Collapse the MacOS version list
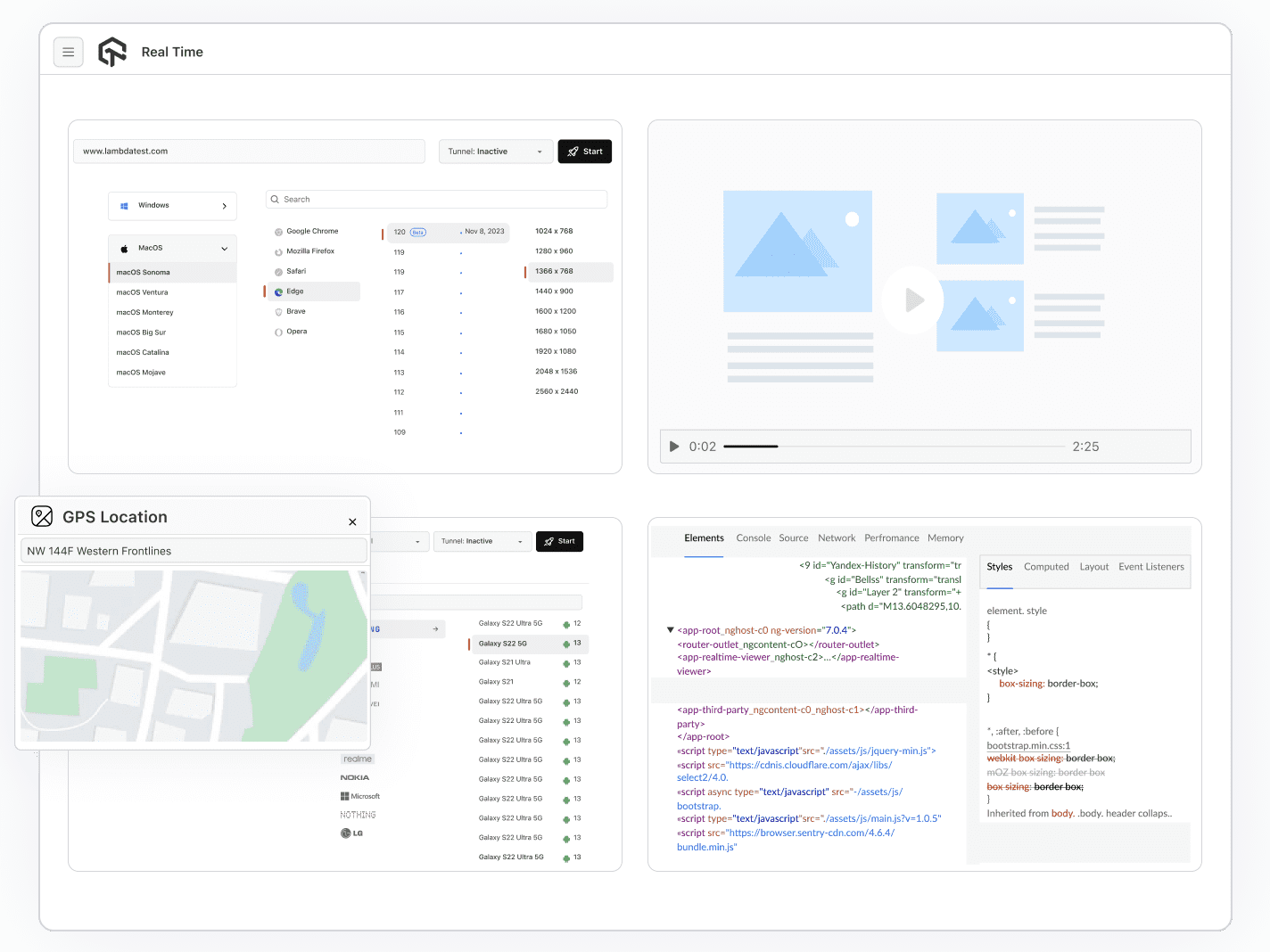The width and height of the screenshot is (1270, 952). 224,249
